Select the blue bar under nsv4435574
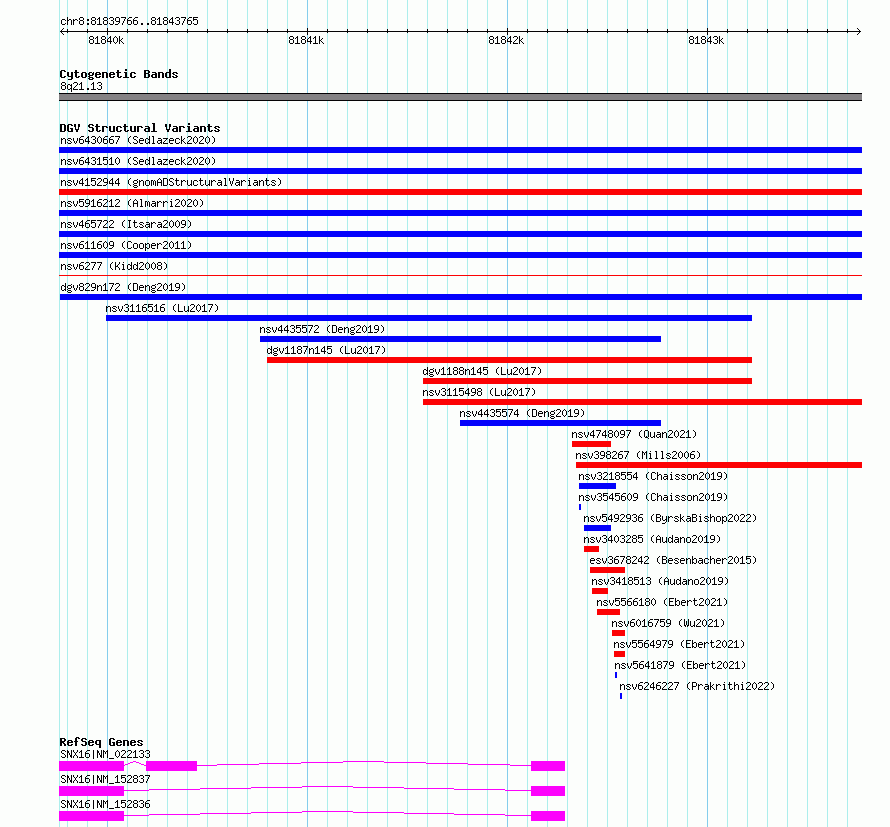 [x=560, y=423]
